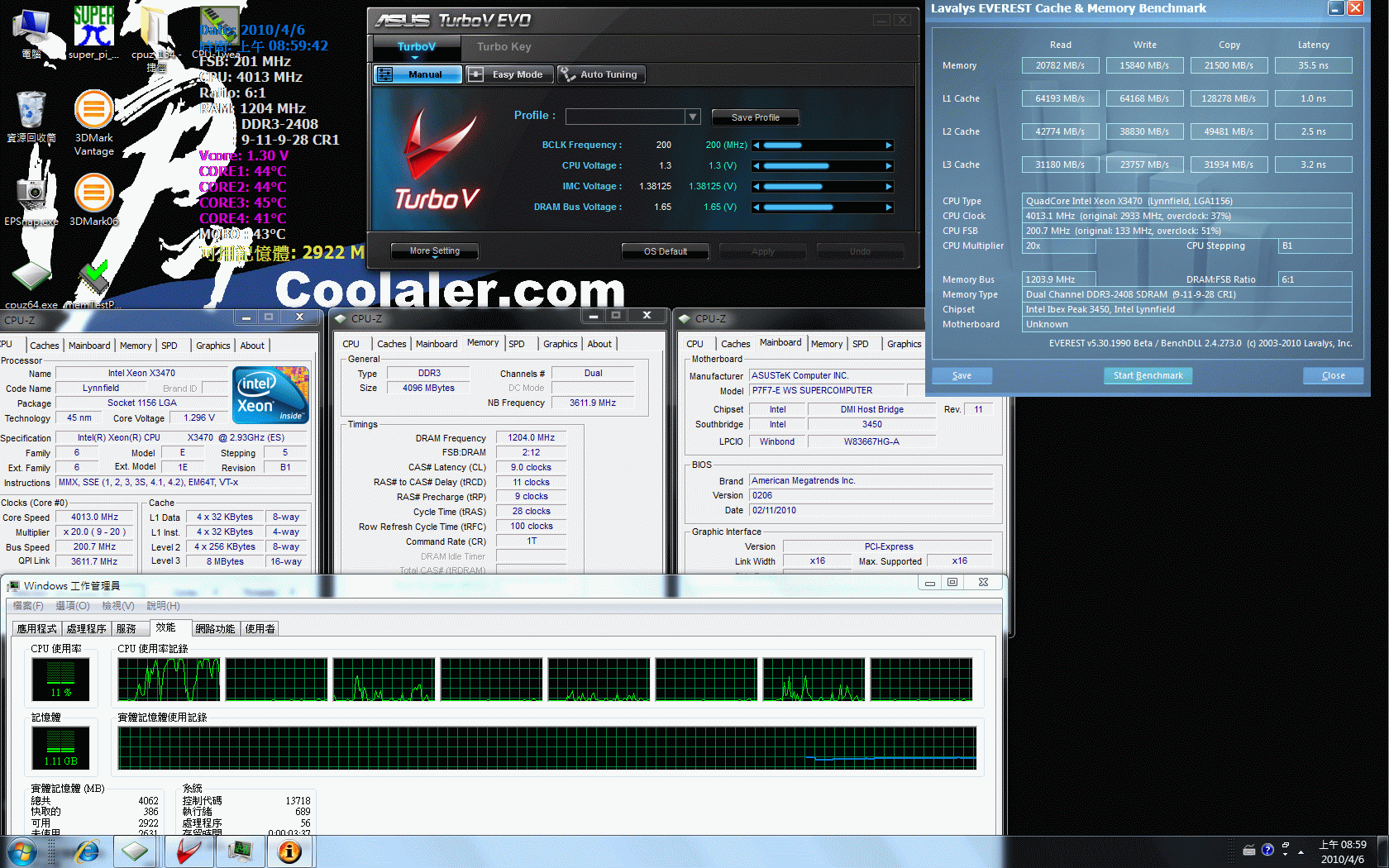This screenshot has height=868, width=1389.
Task: Switch to 使用者 tab in Task Manager
Action: click(260, 629)
